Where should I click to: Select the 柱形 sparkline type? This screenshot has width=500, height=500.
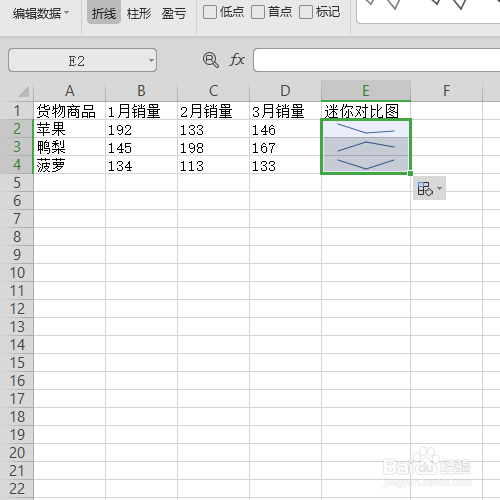click(139, 13)
